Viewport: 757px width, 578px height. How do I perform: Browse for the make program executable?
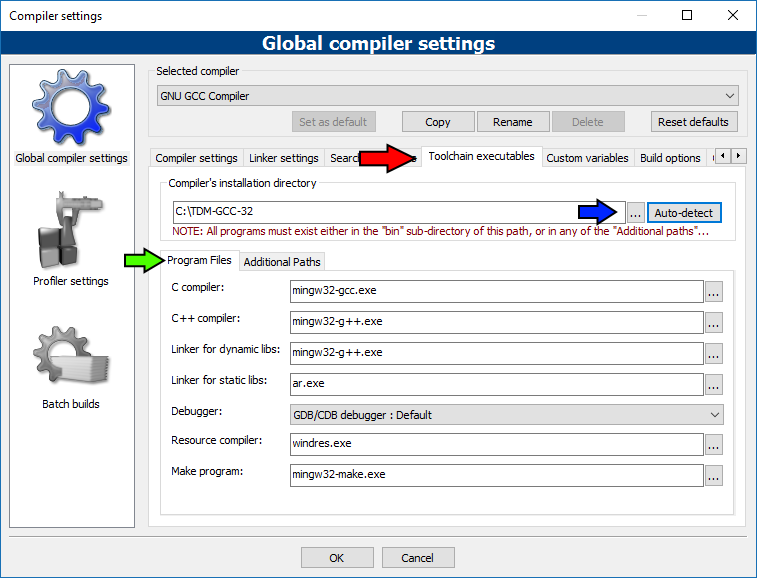pyautogui.click(x=713, y=475)
